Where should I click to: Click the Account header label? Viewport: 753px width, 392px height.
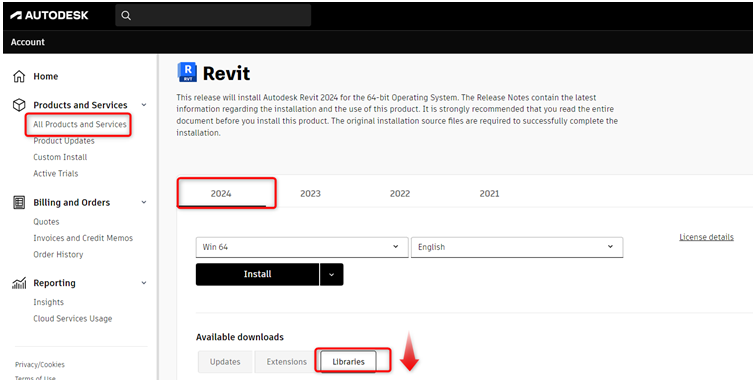pos(27,42)
